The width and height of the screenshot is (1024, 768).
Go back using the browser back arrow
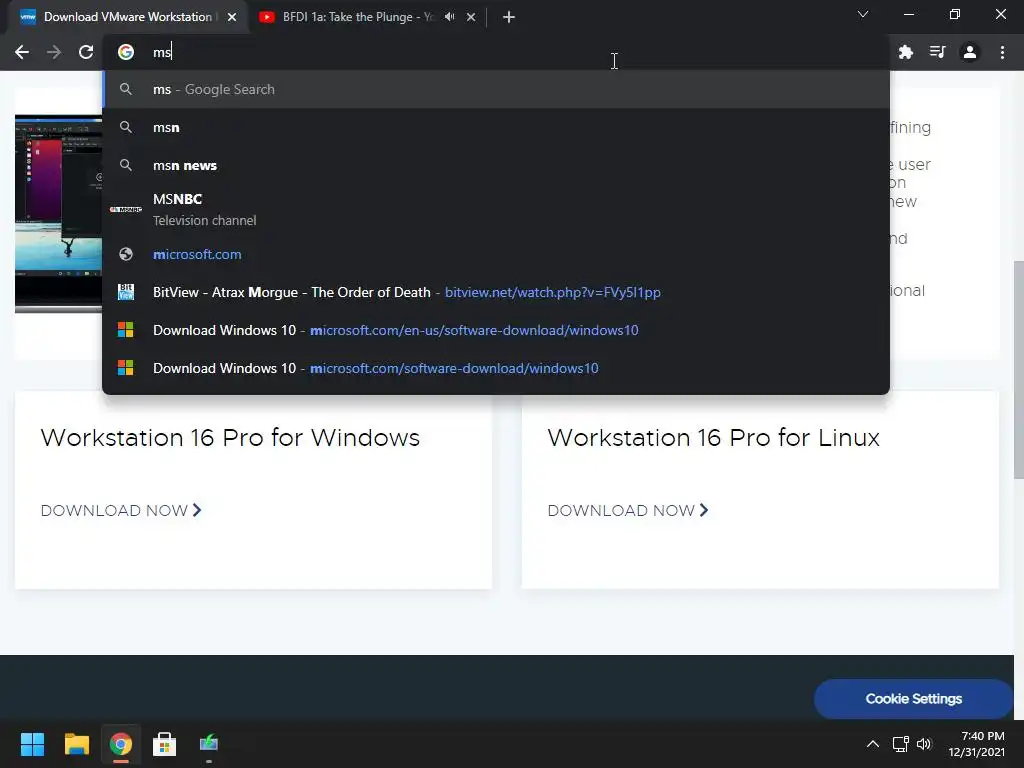pyautogui.click(x=22, y=52)
